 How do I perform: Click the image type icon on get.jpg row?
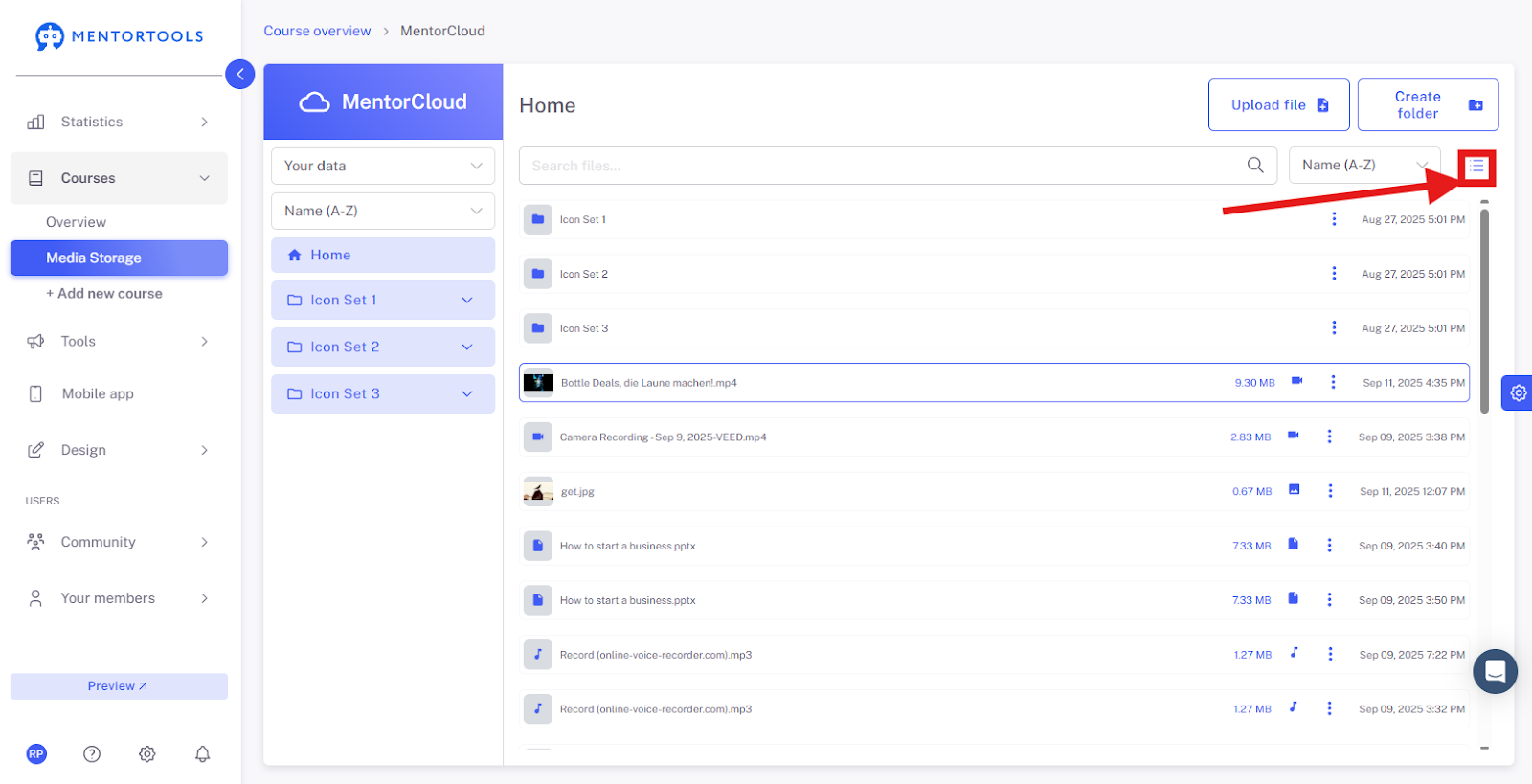point(1295,490)
